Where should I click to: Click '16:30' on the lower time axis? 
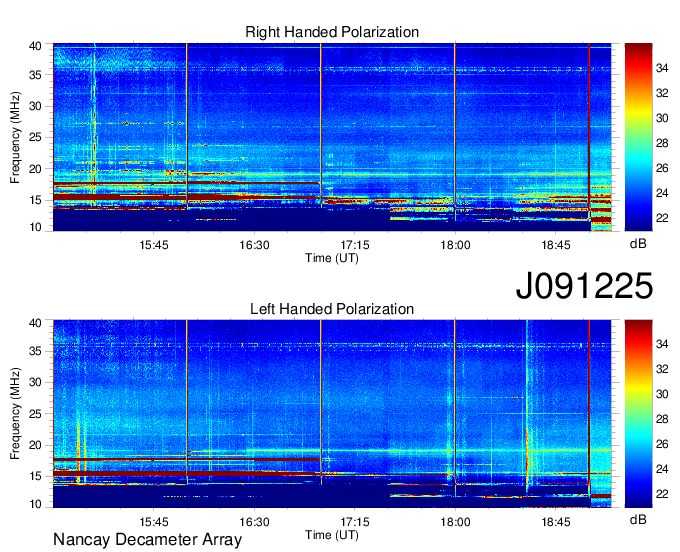[254, 522]
